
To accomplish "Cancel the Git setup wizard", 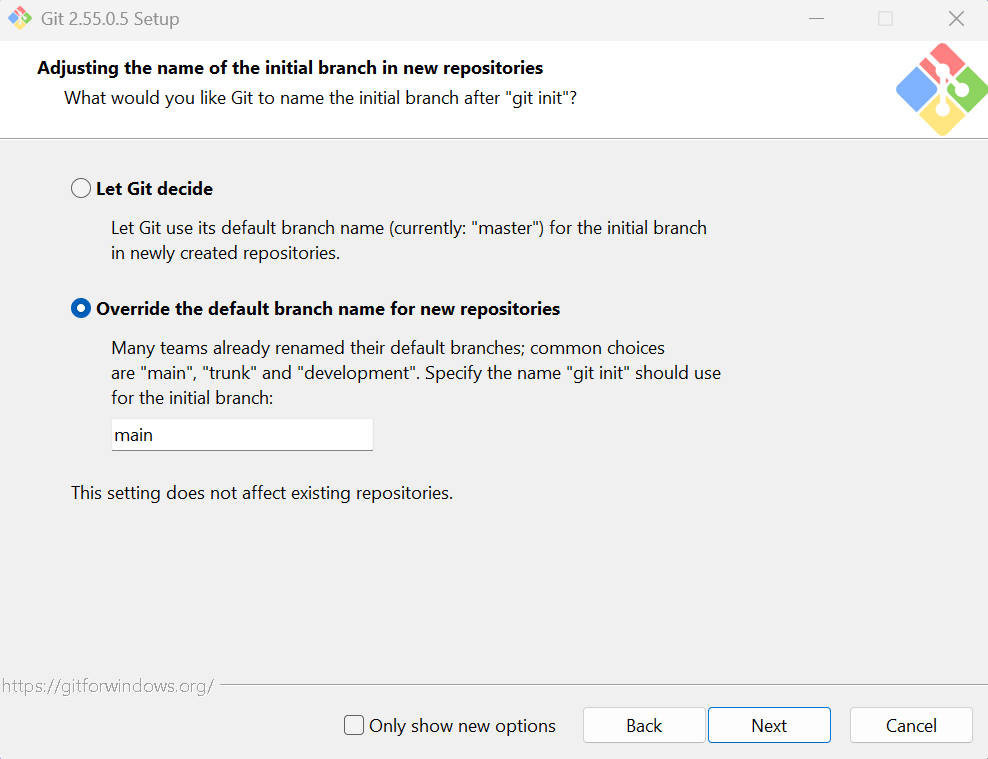I will tap(910, 725).
